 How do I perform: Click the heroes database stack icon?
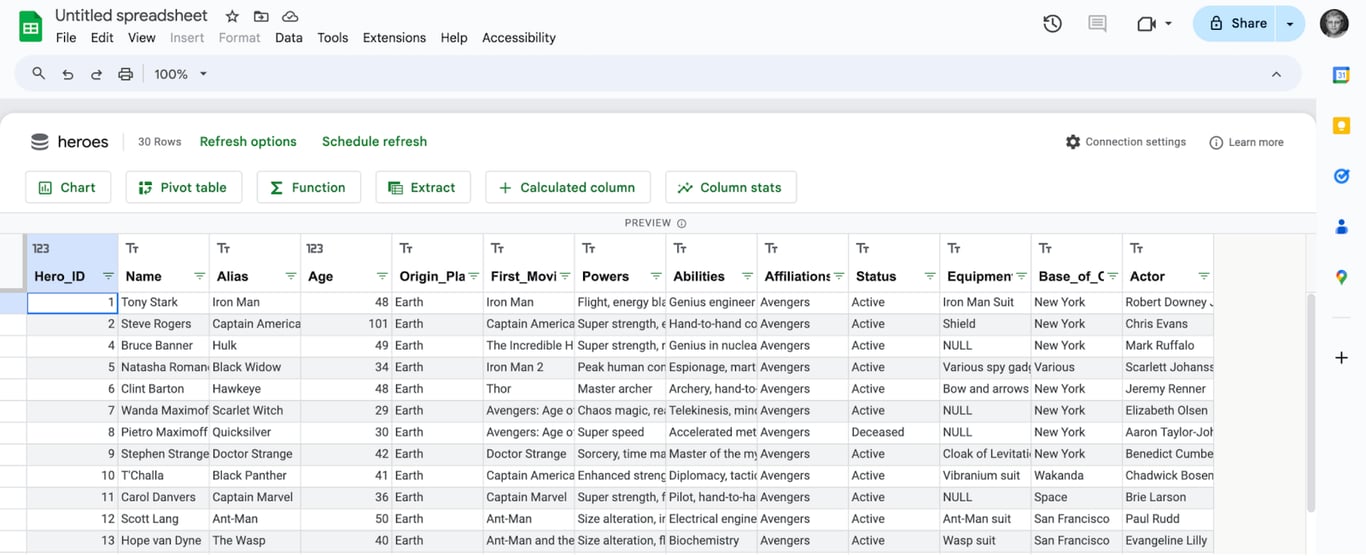(40, 142)
